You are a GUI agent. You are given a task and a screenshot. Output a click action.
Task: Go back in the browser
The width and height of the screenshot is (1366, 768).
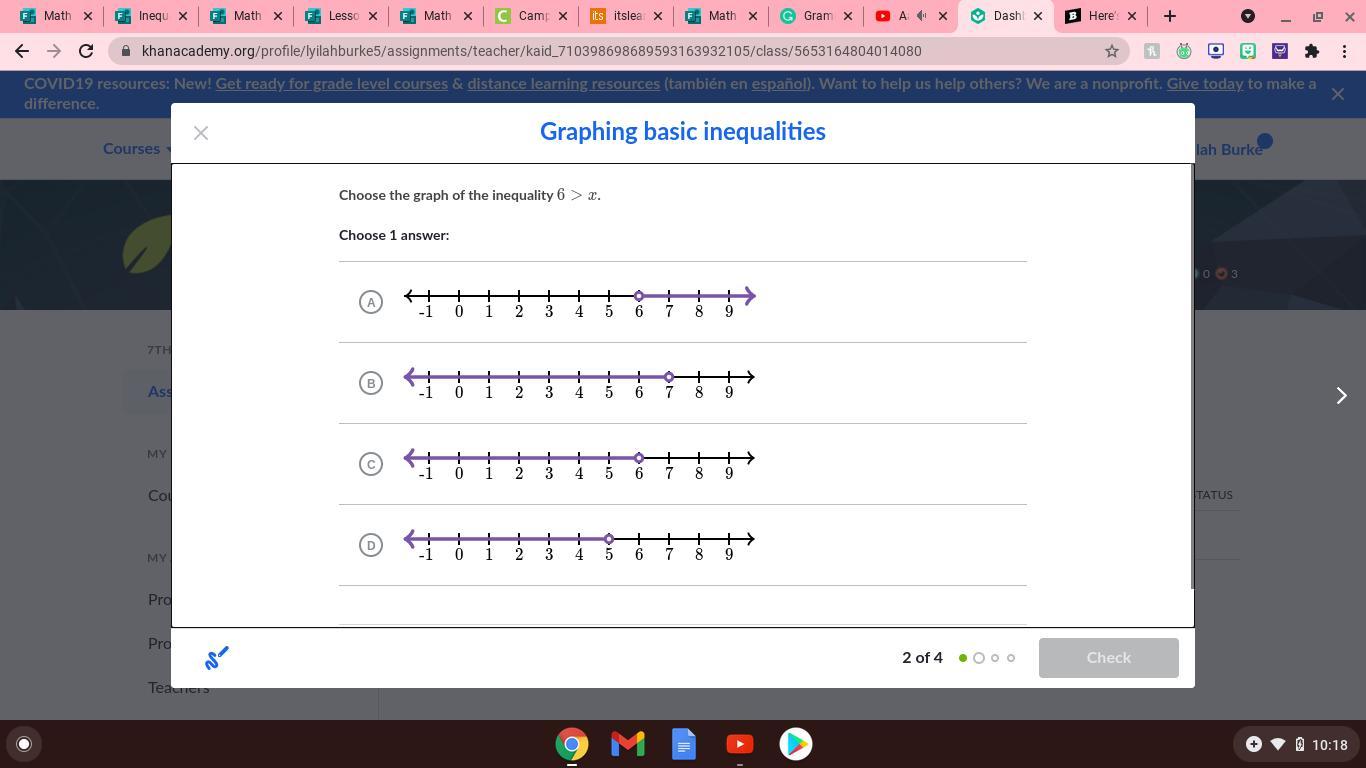tap(22, 51)
